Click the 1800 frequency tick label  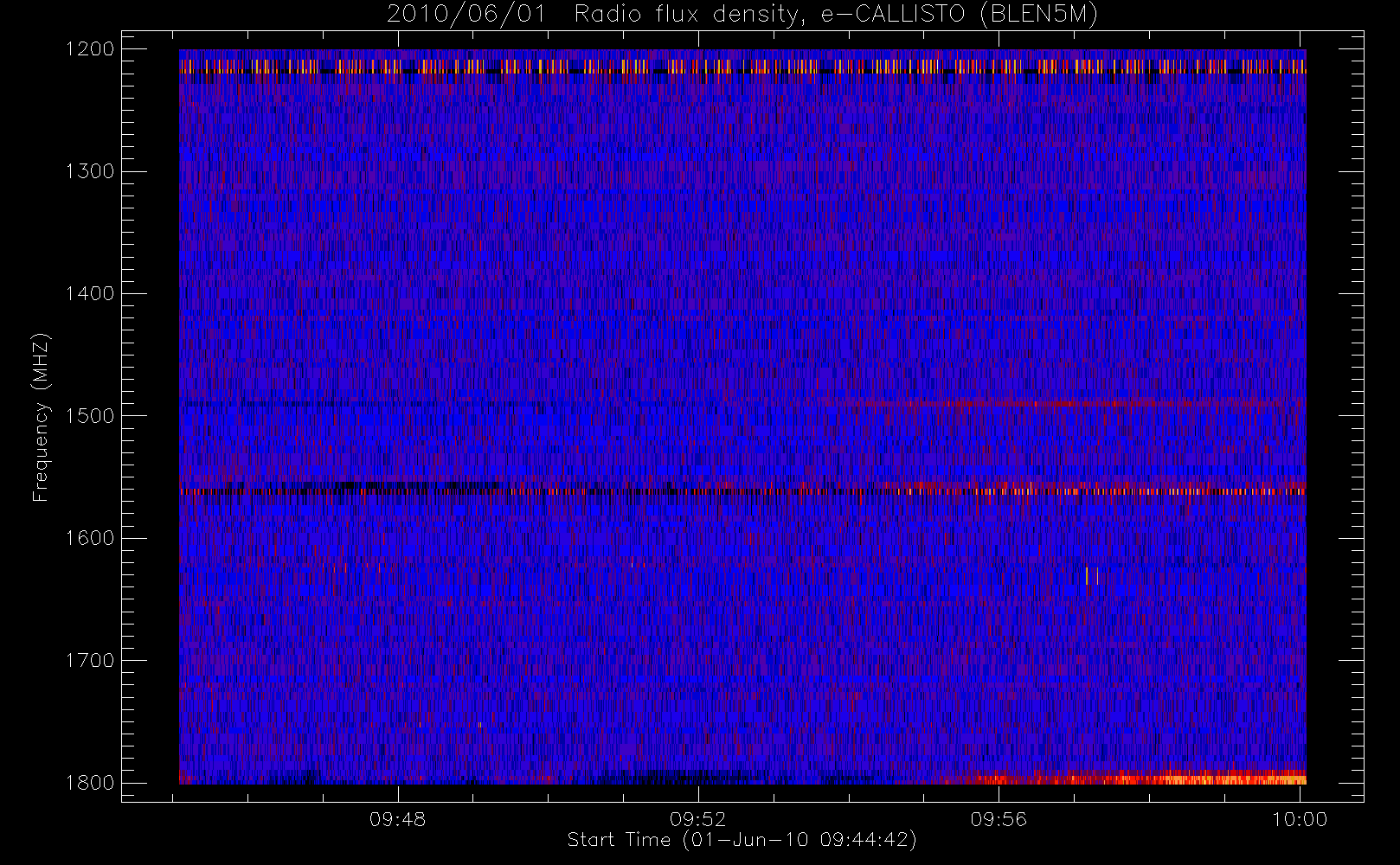(x=90, y=783)
